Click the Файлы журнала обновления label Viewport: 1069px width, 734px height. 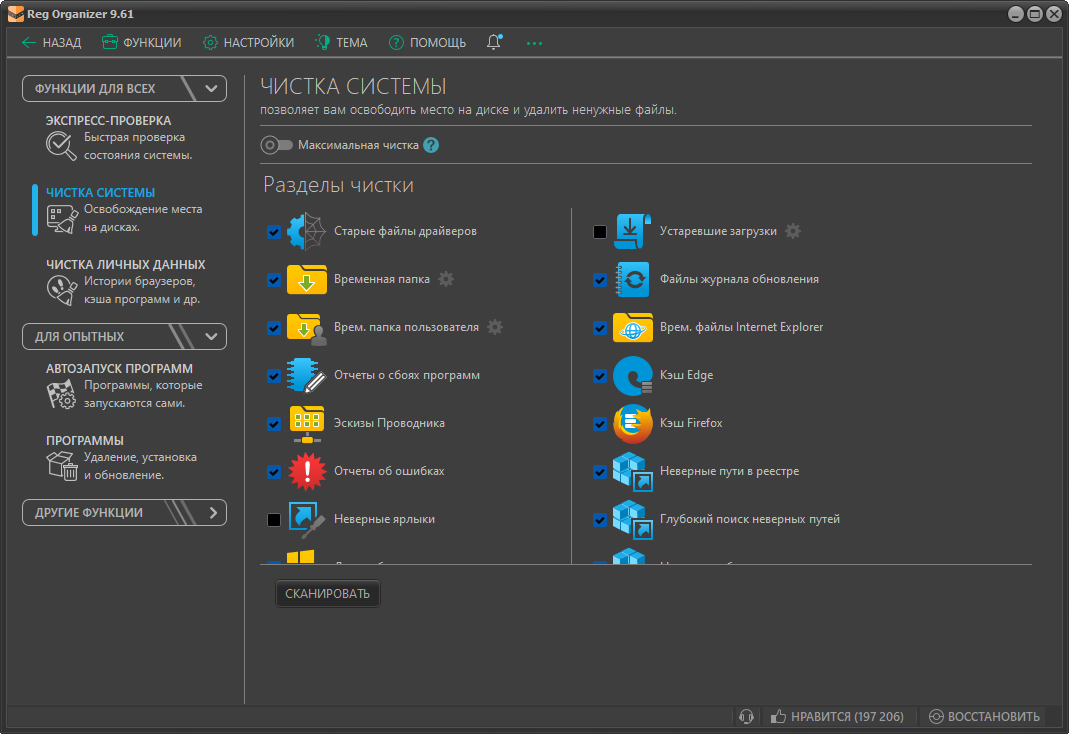(x=739, y=279)
